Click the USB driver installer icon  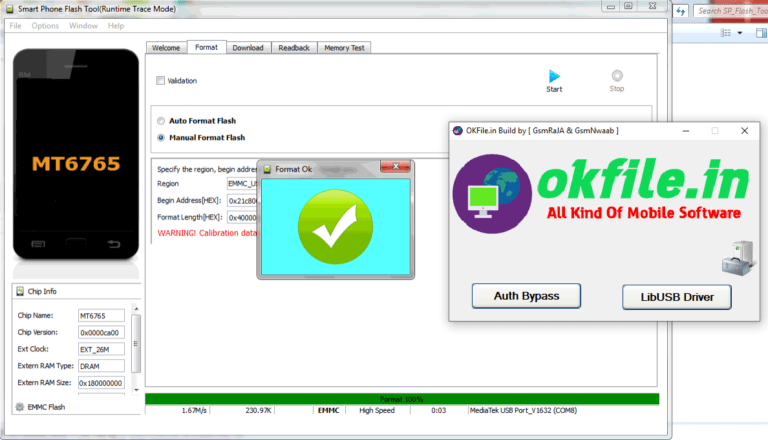738,258
